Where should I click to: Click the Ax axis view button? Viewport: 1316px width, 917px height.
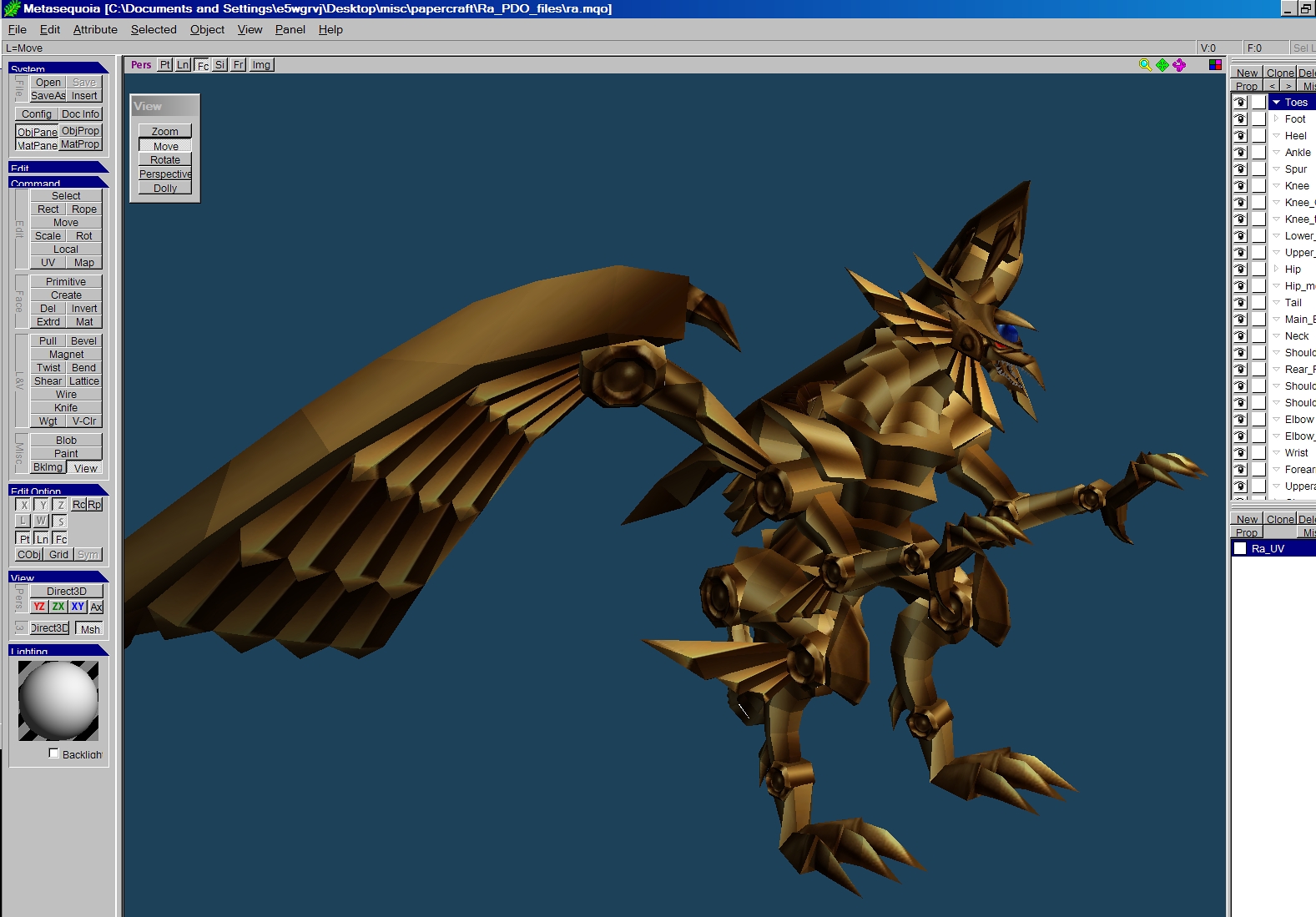[96, 607]
